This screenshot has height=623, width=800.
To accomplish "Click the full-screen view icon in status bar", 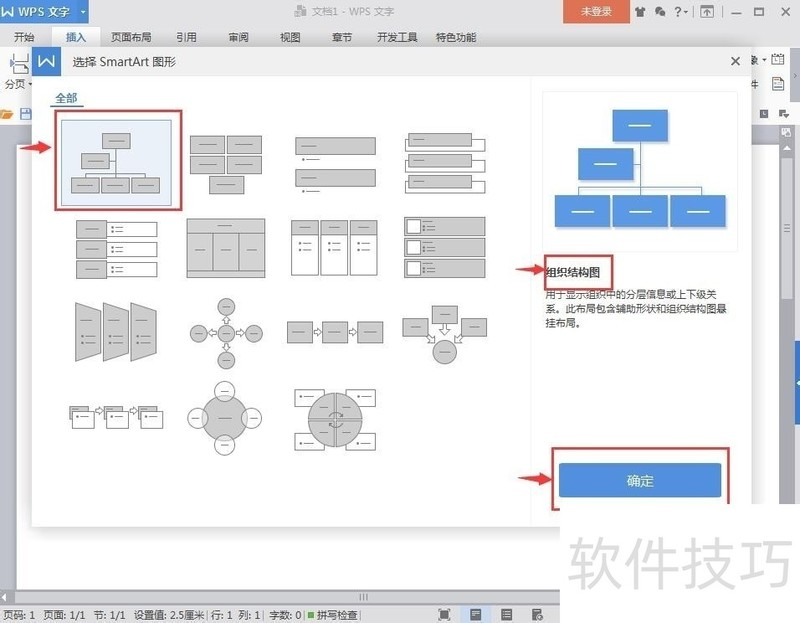I will [444, 613].
